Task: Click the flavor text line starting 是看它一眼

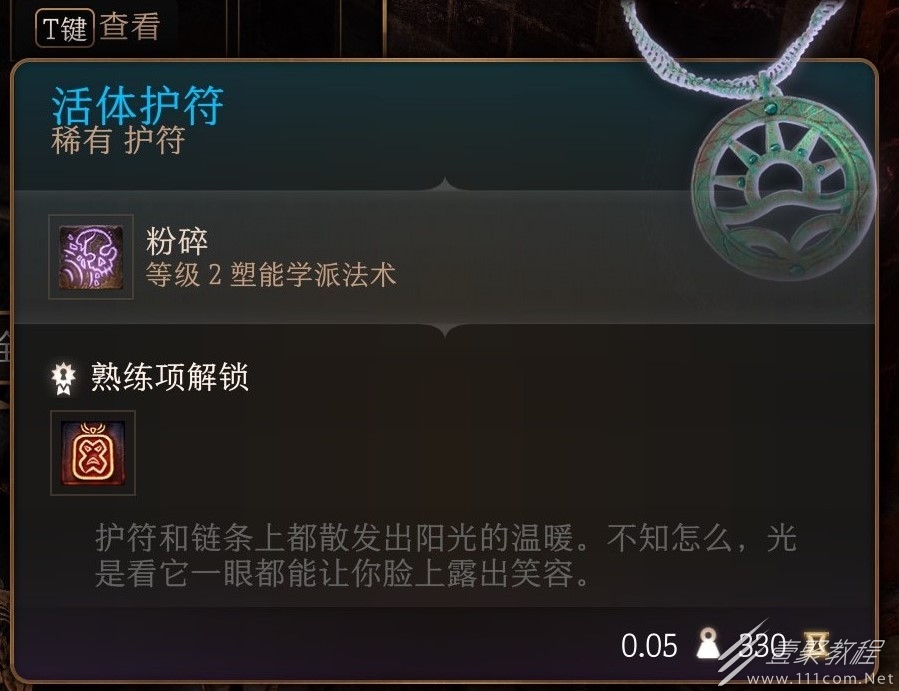Action: click(342, 573)
